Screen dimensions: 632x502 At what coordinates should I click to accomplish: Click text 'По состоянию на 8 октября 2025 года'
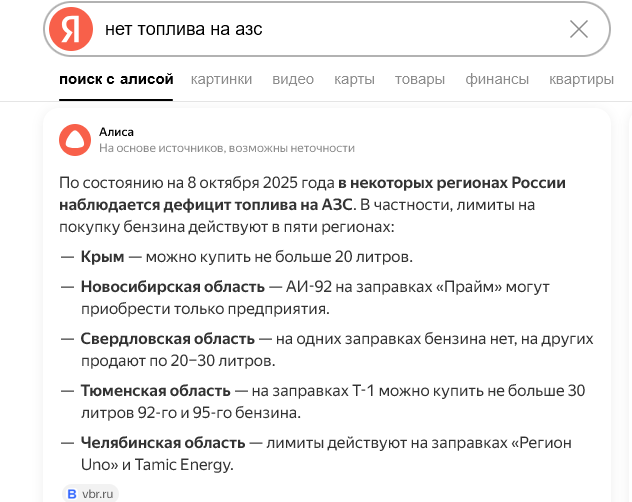pyautogui.click(x=197, y=183)
